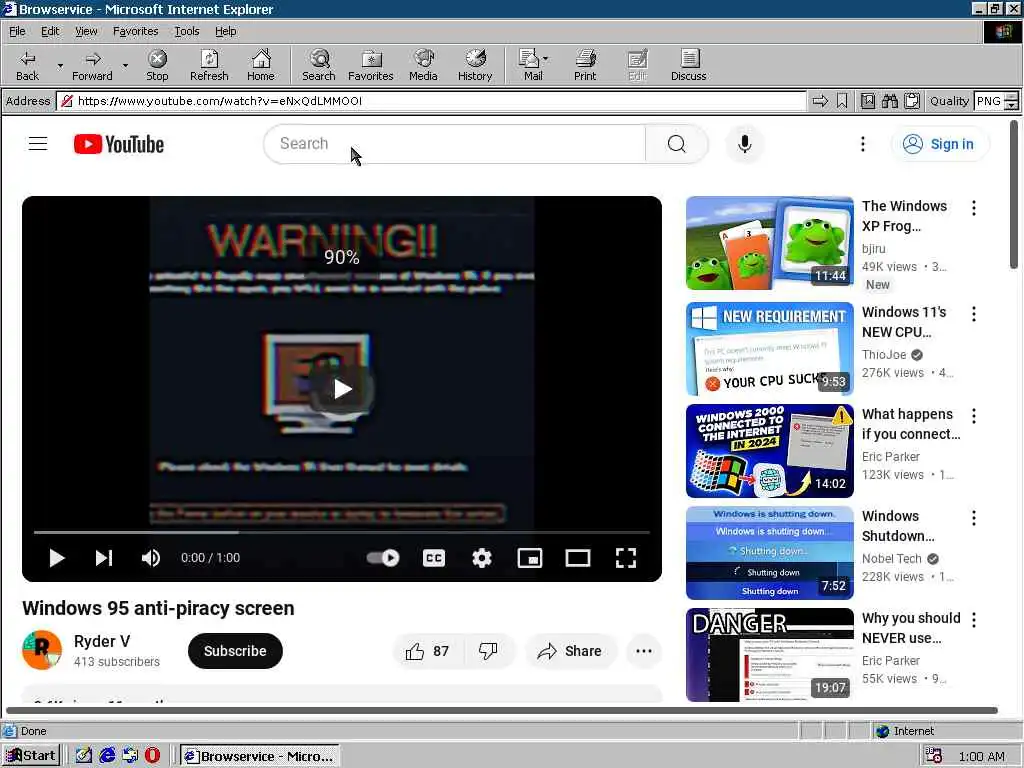
Task: Play the video with the bottom-left play control
Action: pyautogui.click(x=57, y=558)
